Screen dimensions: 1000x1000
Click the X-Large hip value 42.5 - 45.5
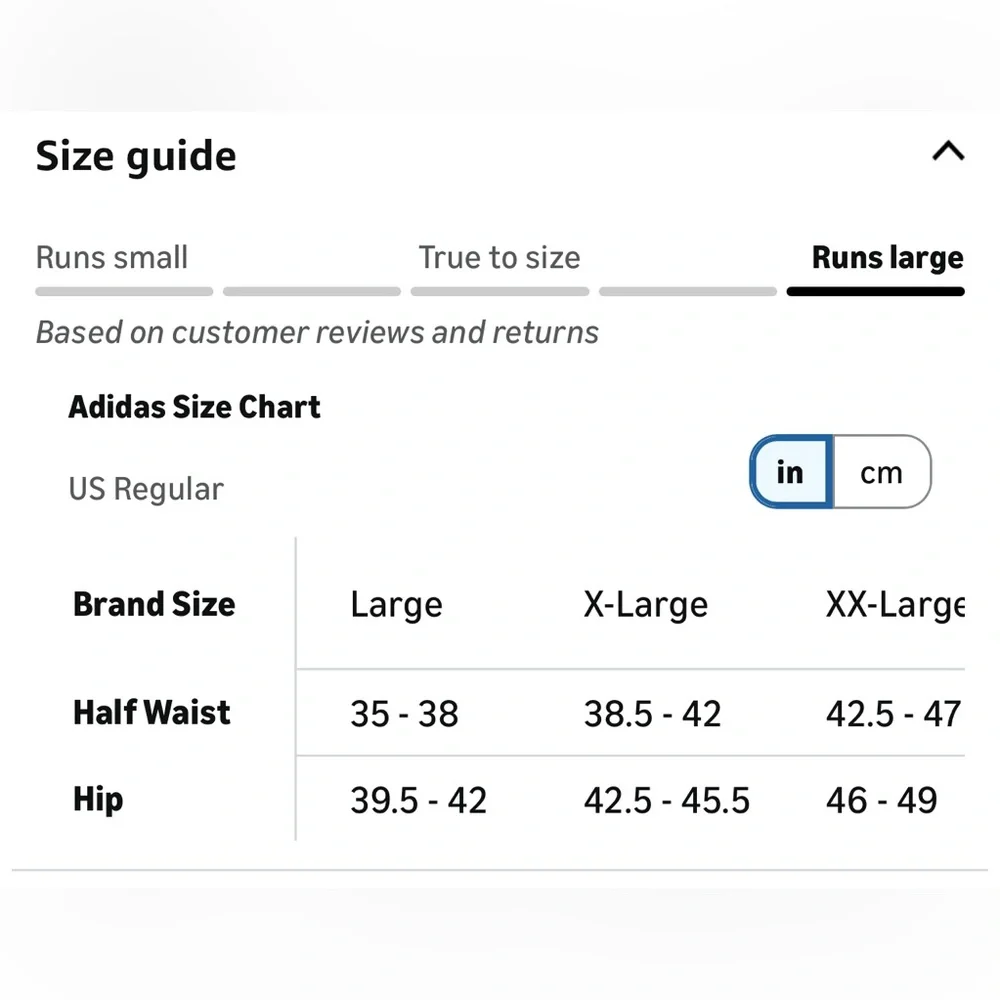pyautogui.click(x=667, y=800)
